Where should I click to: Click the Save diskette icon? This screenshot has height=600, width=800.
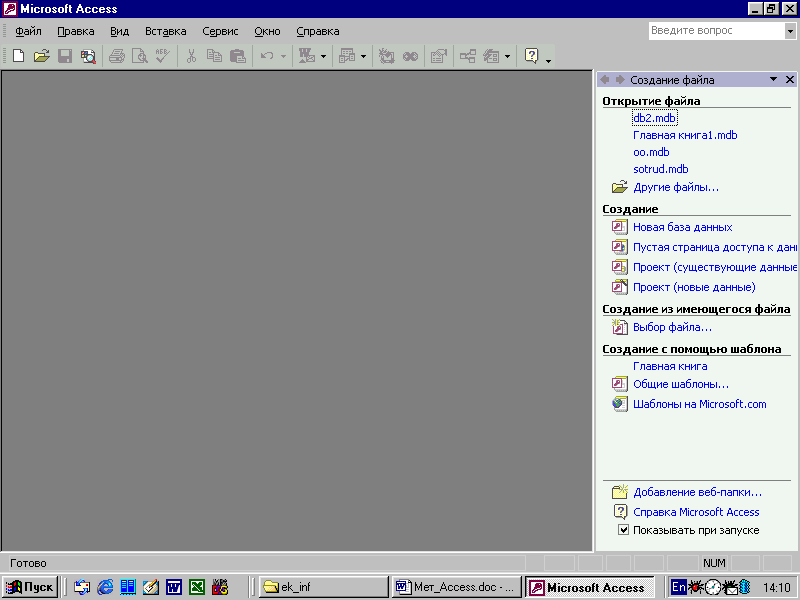[65, 56]
